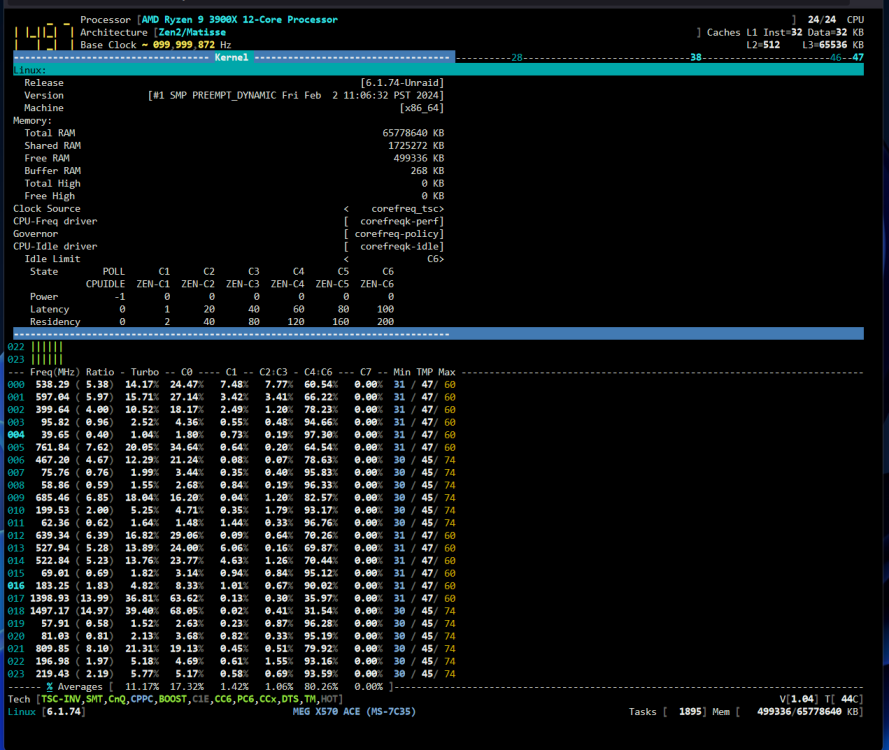Click the Residency value 200 for C6
The image size is (889, 750).
tap(386, 322)
